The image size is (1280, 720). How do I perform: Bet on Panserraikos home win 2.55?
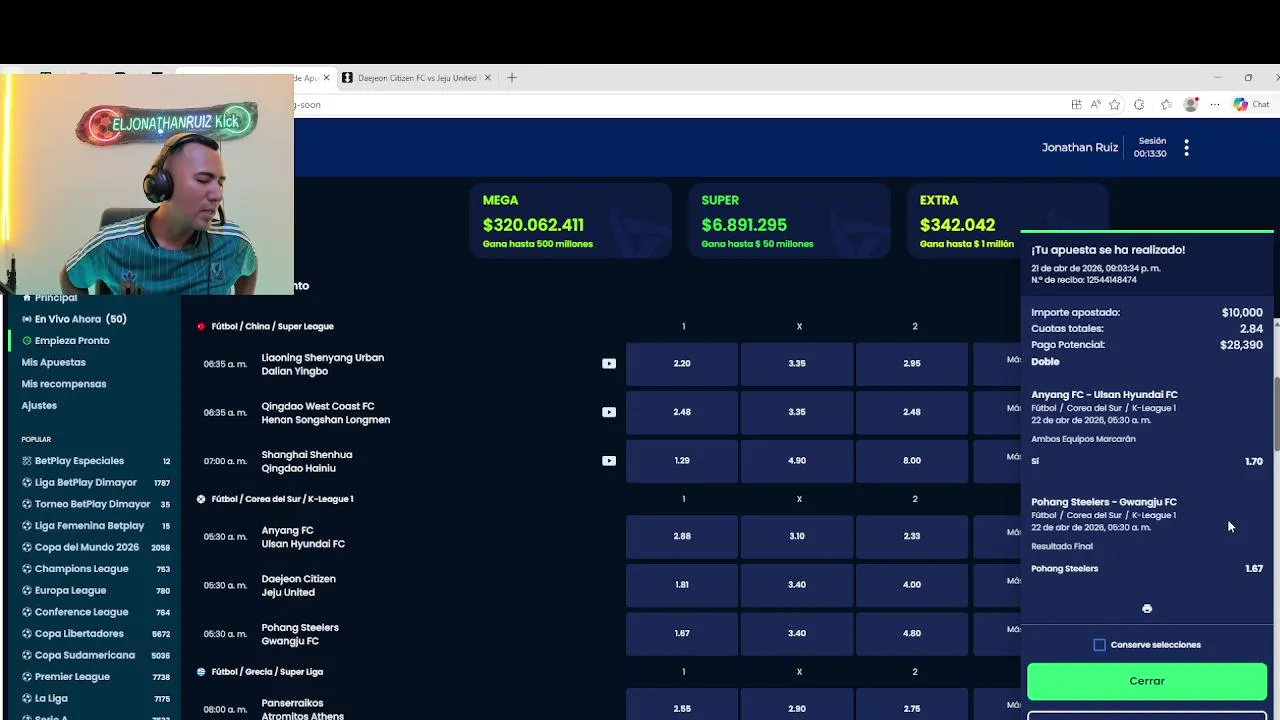coord(682,708)
